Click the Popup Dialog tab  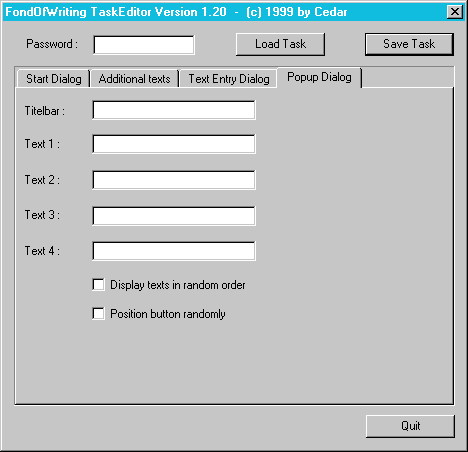click(319, 77)
